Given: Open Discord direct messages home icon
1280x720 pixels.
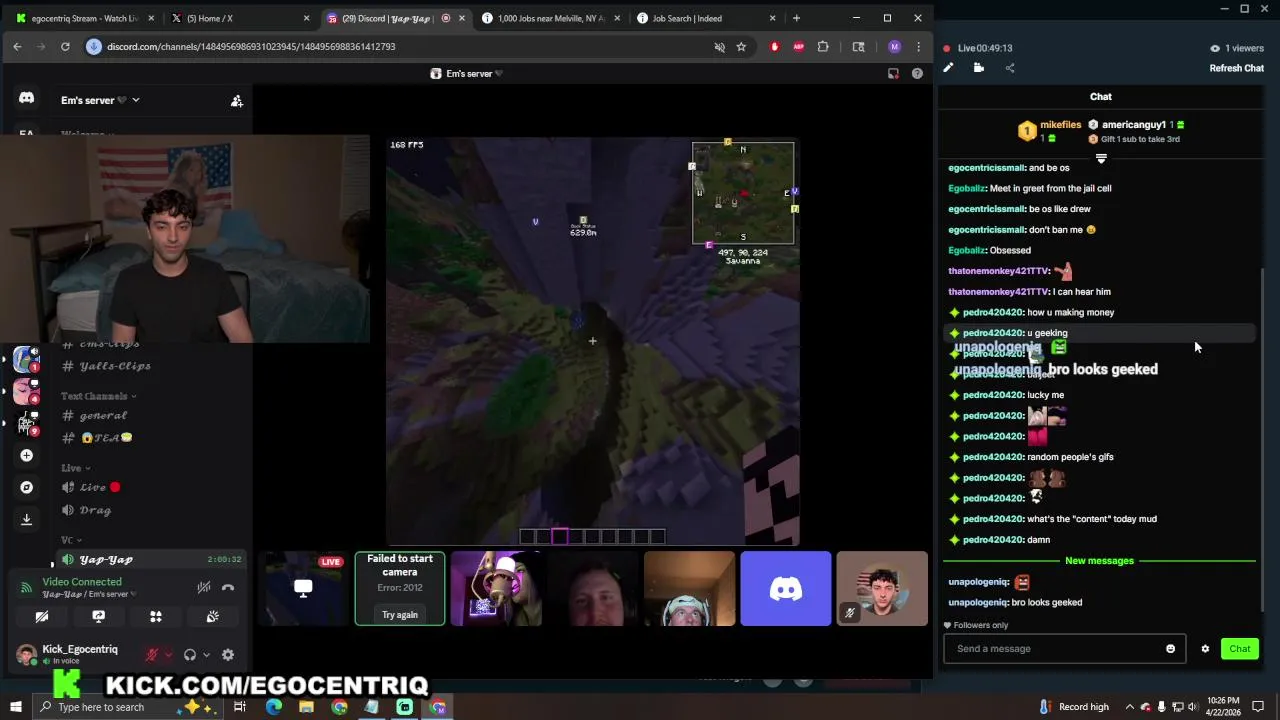Looking at the screenshot, I should coord(26,98).
